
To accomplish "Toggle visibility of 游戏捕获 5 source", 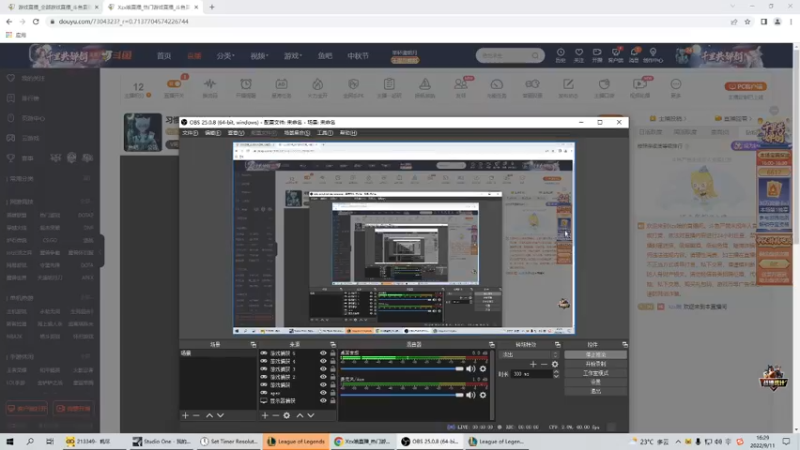I will (323, 353).
